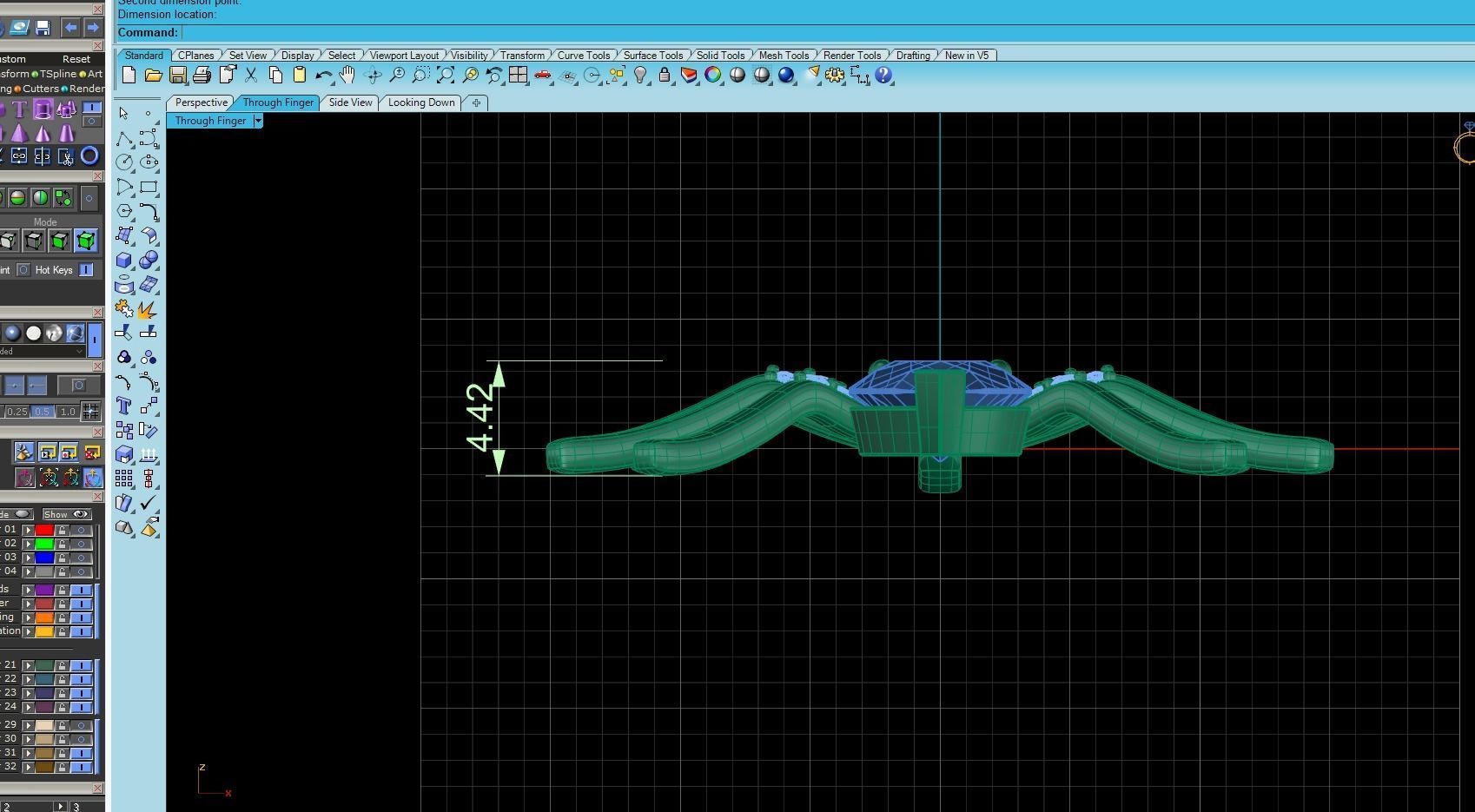Image resolution: width=1475 pixels, height=812 pixels.
Task: Expand the Layer 04 arrow
Action: (28, 571)
